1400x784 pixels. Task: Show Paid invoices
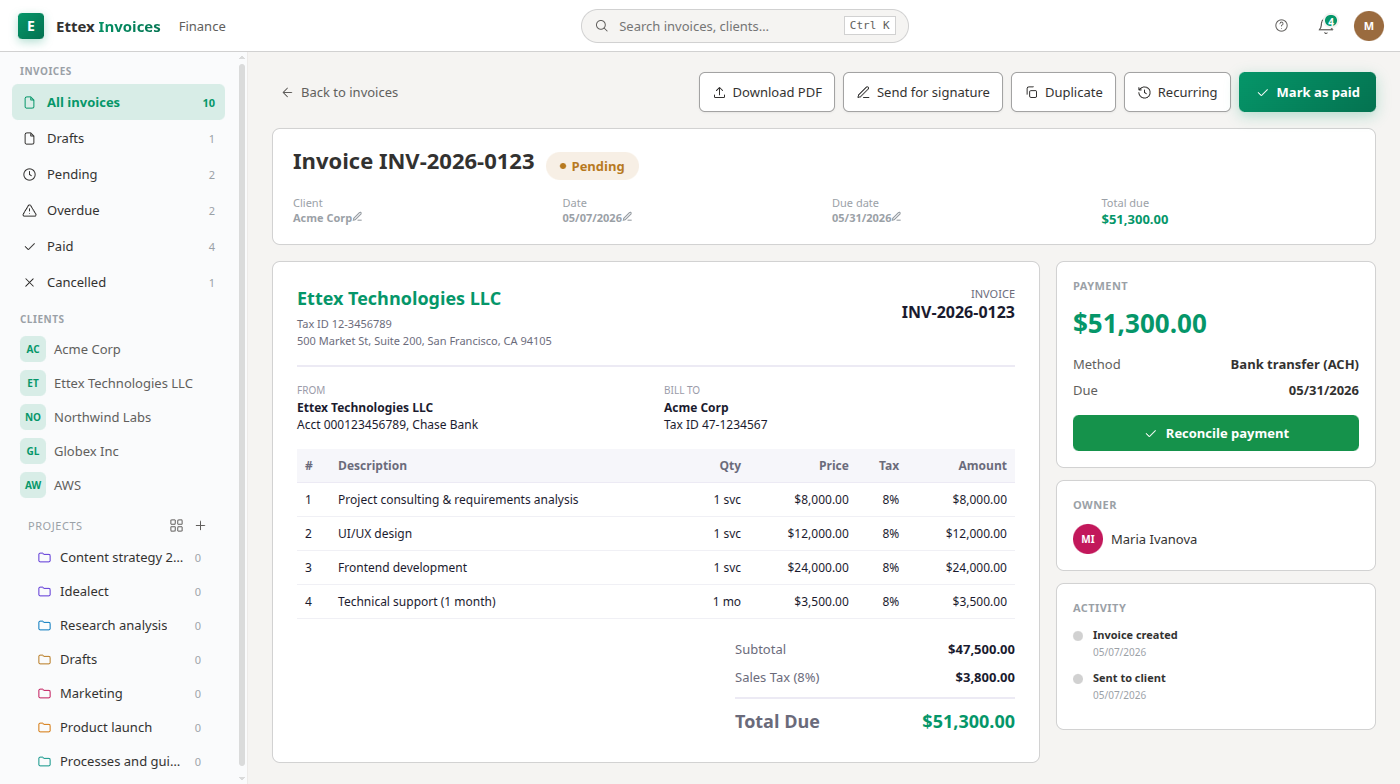118,246
